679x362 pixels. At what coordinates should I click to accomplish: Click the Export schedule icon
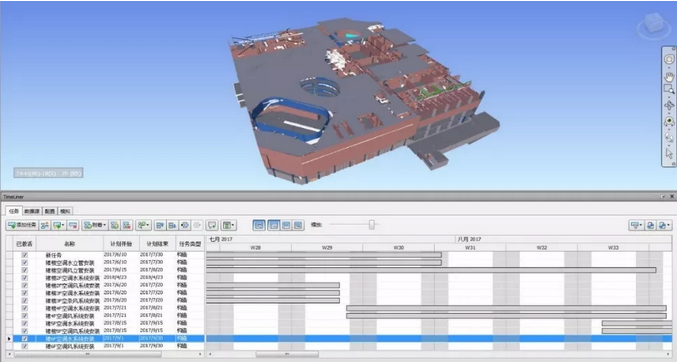650,225
